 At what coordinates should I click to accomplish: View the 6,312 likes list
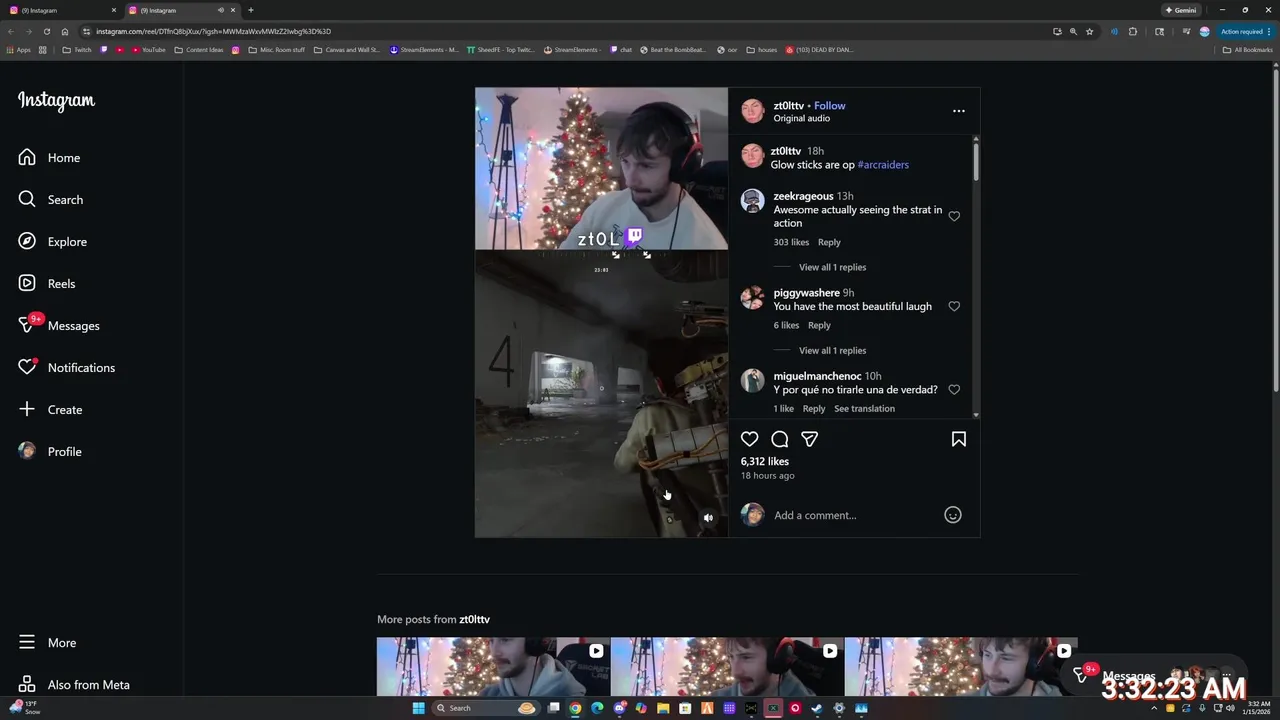coord(765,461)
